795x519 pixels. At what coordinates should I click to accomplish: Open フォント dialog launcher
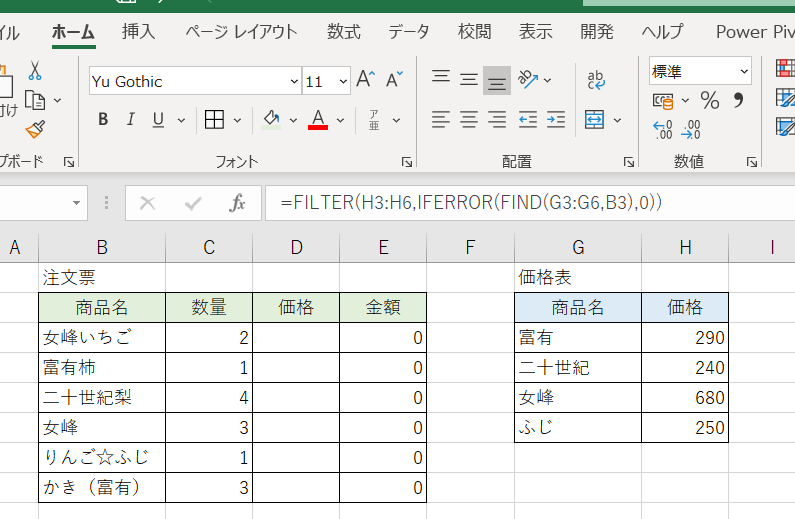coord(407,162)
